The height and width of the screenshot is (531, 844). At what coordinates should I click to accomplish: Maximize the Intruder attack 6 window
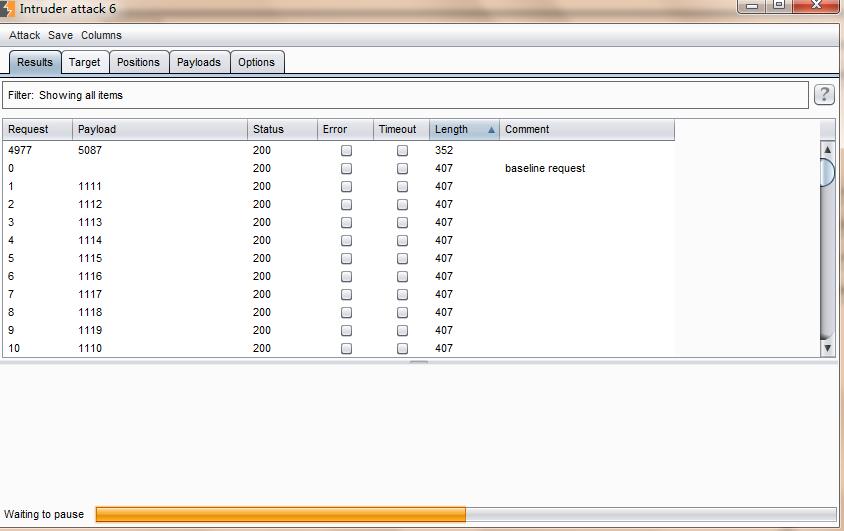point(779,5)
